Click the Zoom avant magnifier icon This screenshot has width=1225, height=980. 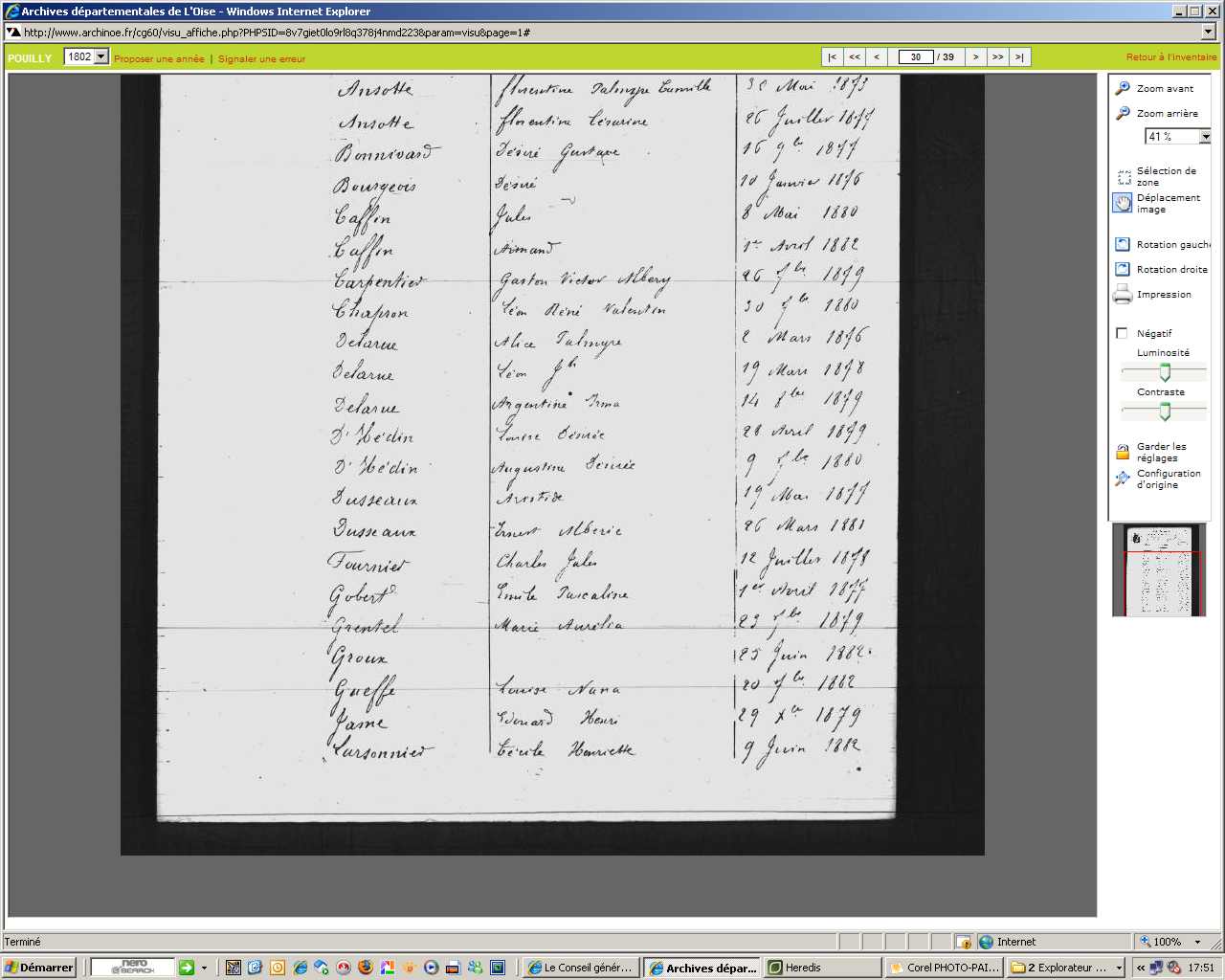pos(1123,88)
